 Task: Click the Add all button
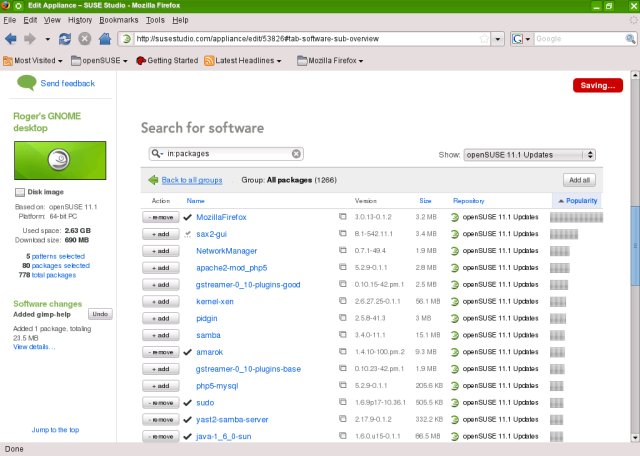coord(579,180)
